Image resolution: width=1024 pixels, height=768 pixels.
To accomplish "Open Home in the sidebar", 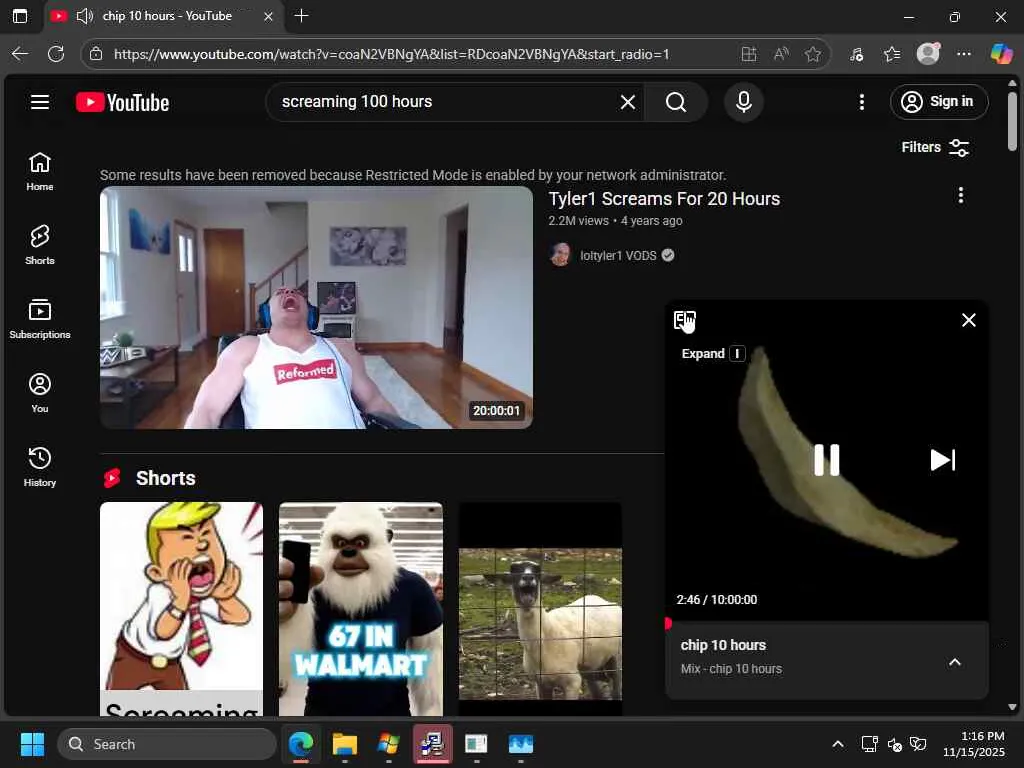I will (x=40, y=172).
